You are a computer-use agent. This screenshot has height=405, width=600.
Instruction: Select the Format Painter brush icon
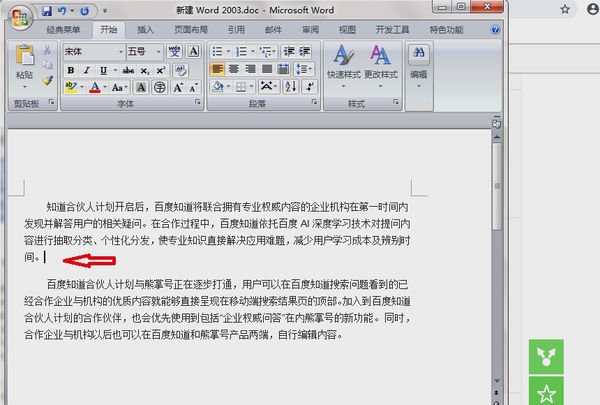(x=47, y=80)
